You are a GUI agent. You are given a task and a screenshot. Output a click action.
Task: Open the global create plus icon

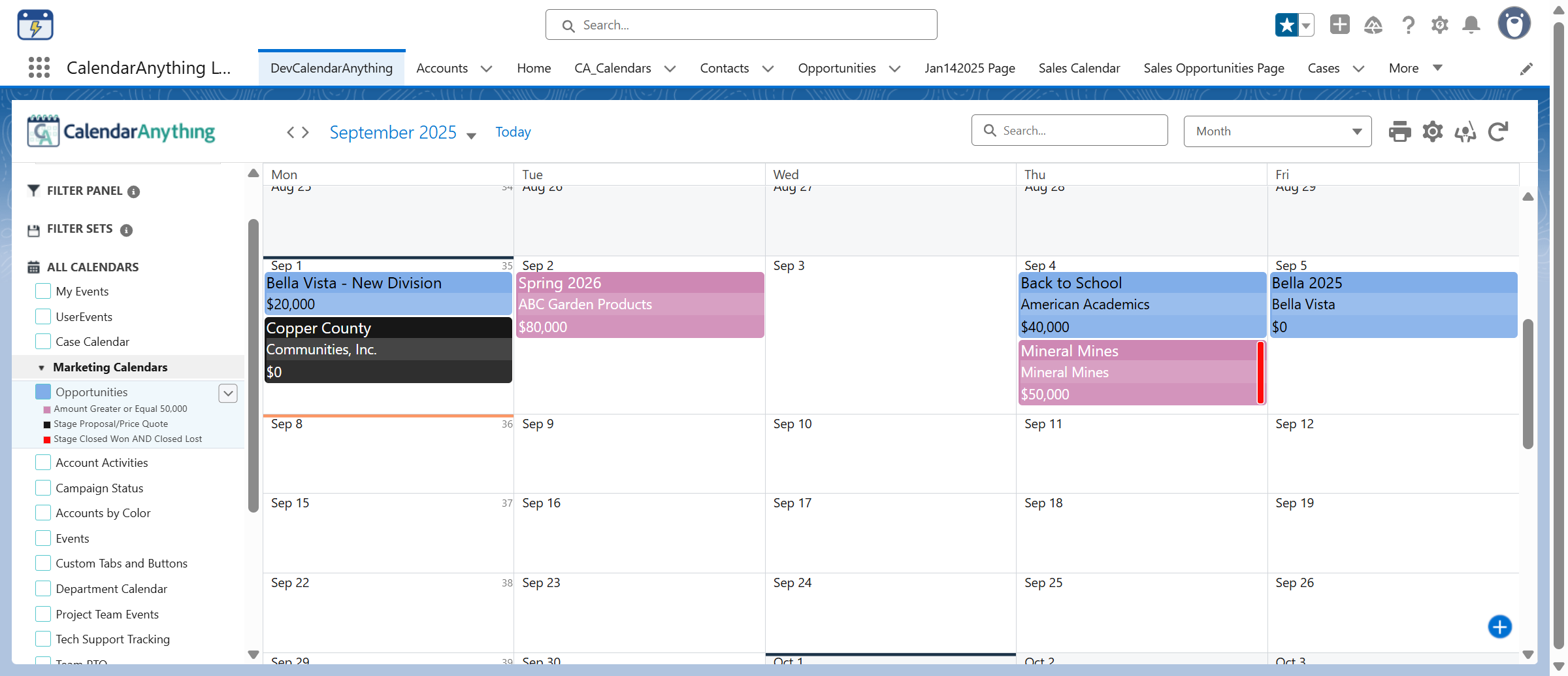point(1339,25)
